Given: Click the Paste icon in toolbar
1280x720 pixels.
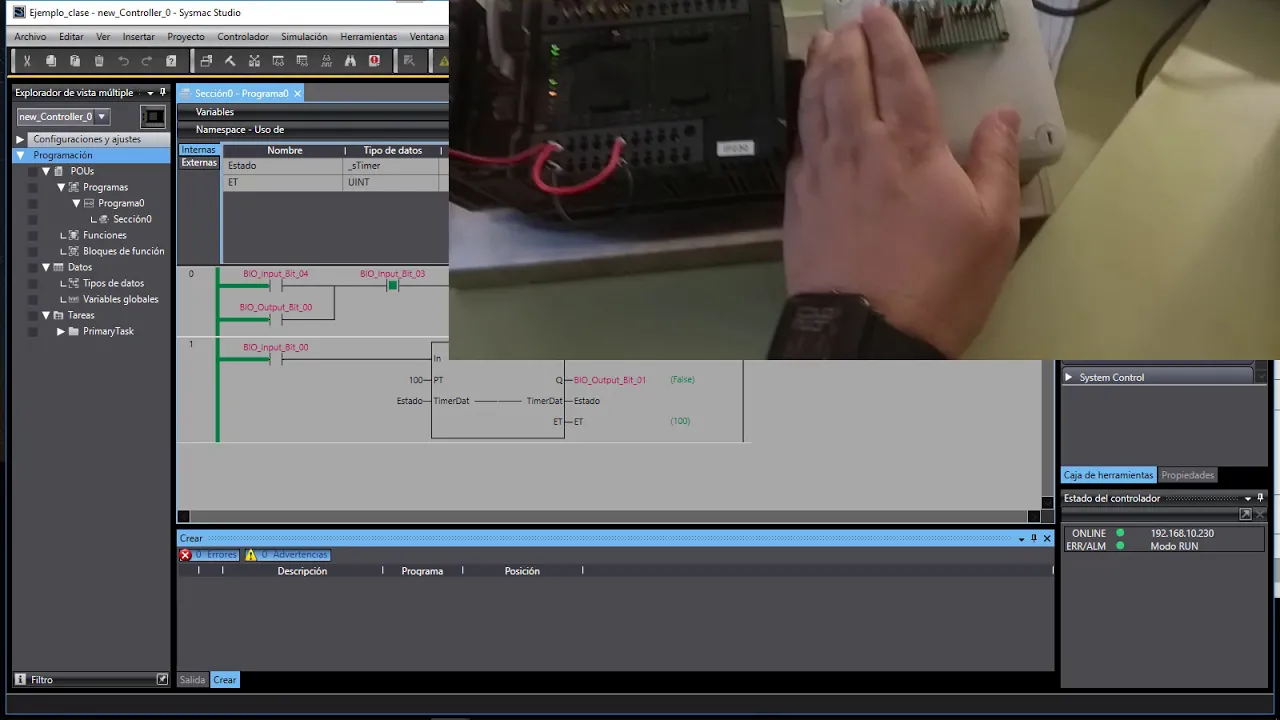Looking at the screenshot, I should (75, 61).
